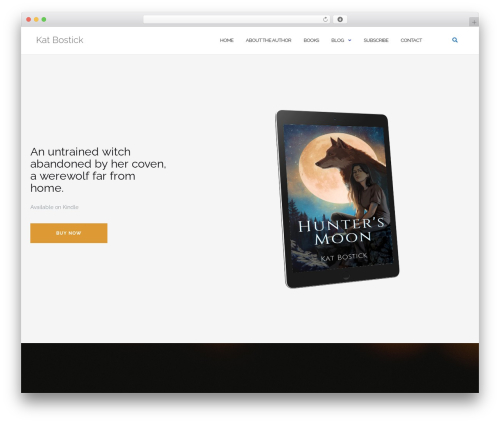The width and height of the screenshot is (500, 423).
Task: Click the red close window dot
Action: pyautogui.click(x=29, y=19)
